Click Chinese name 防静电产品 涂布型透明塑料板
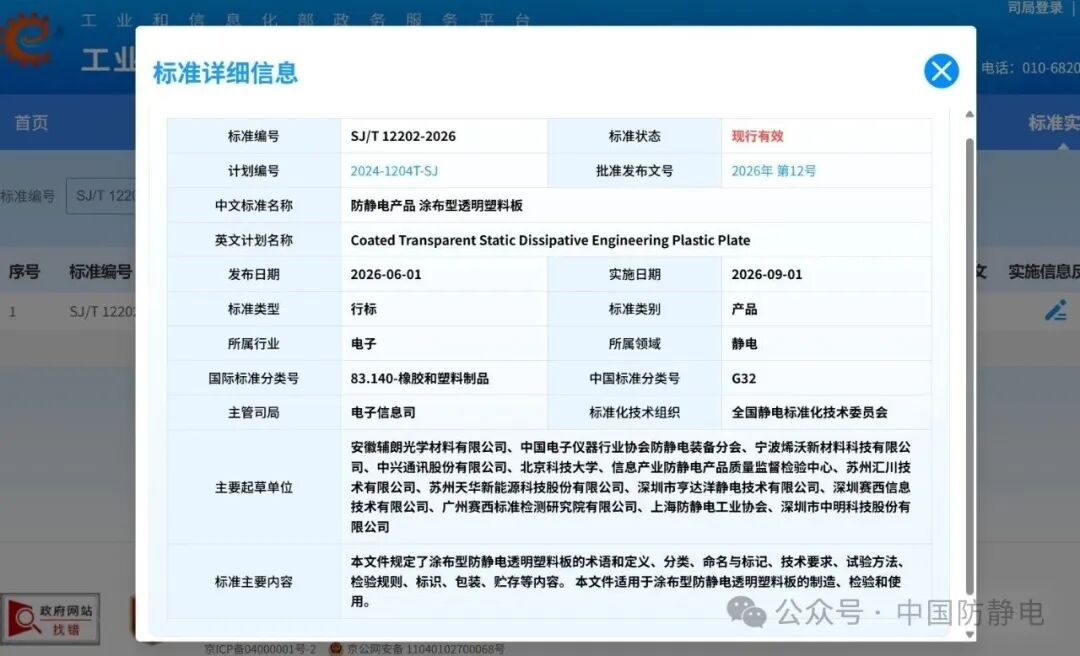 [x=437, y=205]
